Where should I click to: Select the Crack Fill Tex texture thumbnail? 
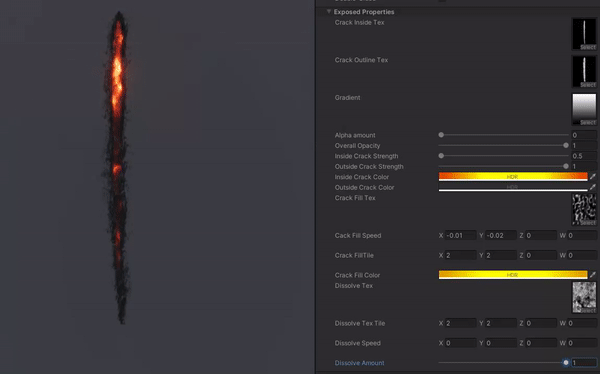coord(584,209)
